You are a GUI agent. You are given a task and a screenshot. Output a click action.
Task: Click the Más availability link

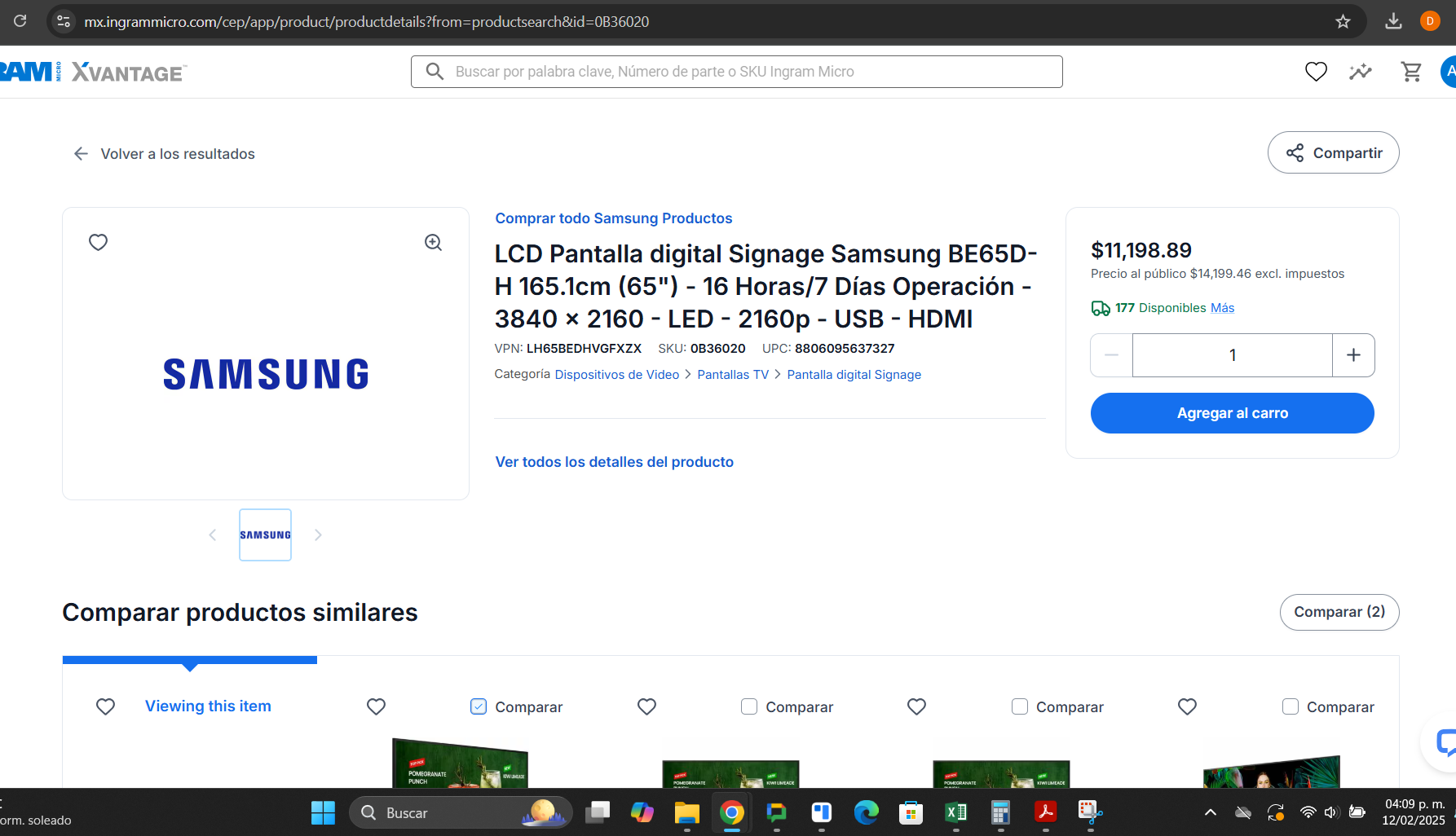(1222, 308)
